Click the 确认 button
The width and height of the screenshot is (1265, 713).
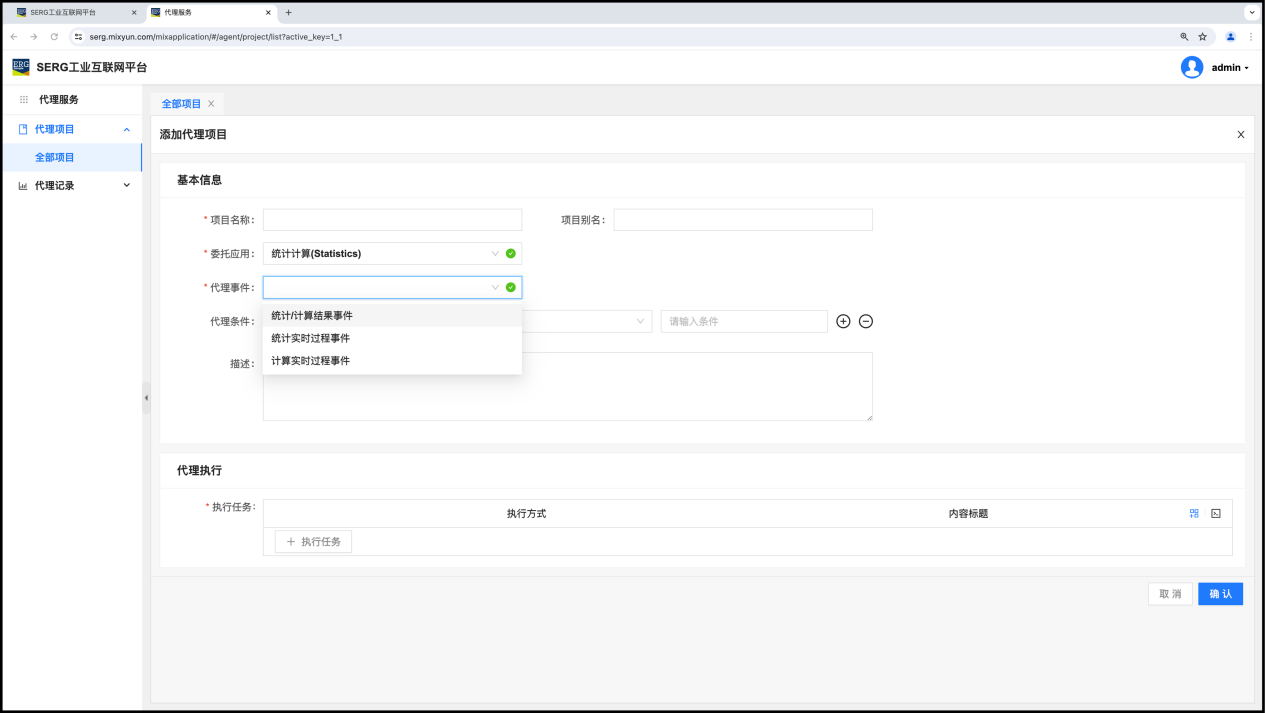[1220, 594]
